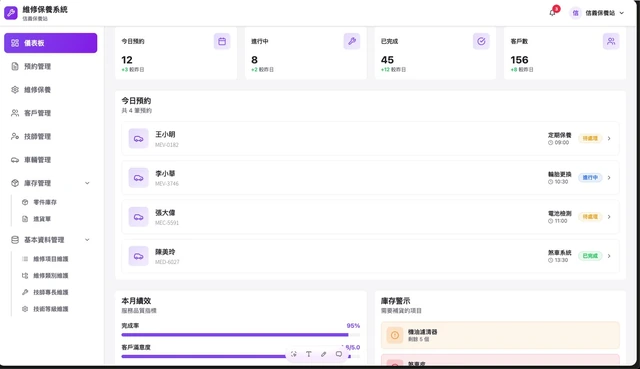Go to the 儀表板 dashboard menu item
The height and width of the screenshot is (369, 640).
[x=51, y=43]
